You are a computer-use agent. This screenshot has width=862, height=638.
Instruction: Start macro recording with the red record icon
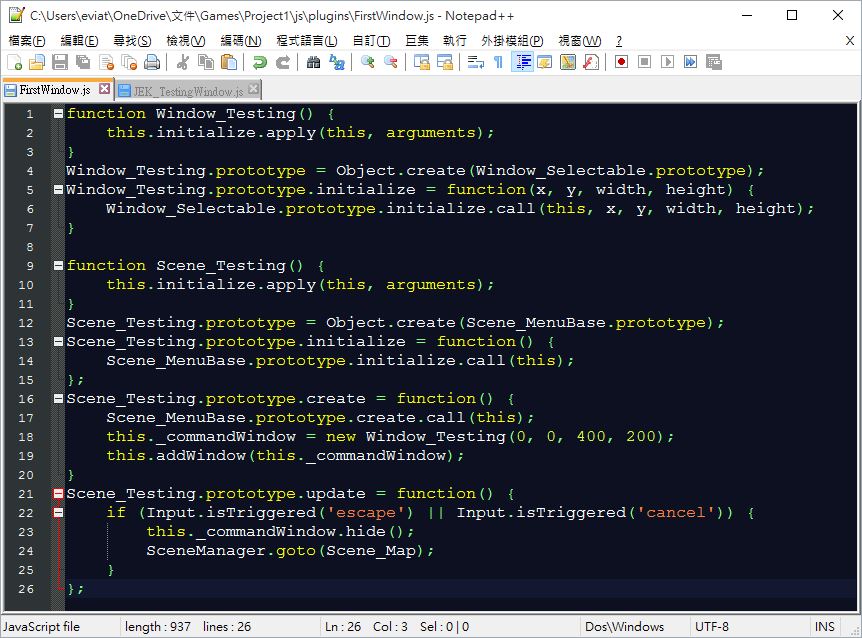pyautogui.click(x=621, y=62)
